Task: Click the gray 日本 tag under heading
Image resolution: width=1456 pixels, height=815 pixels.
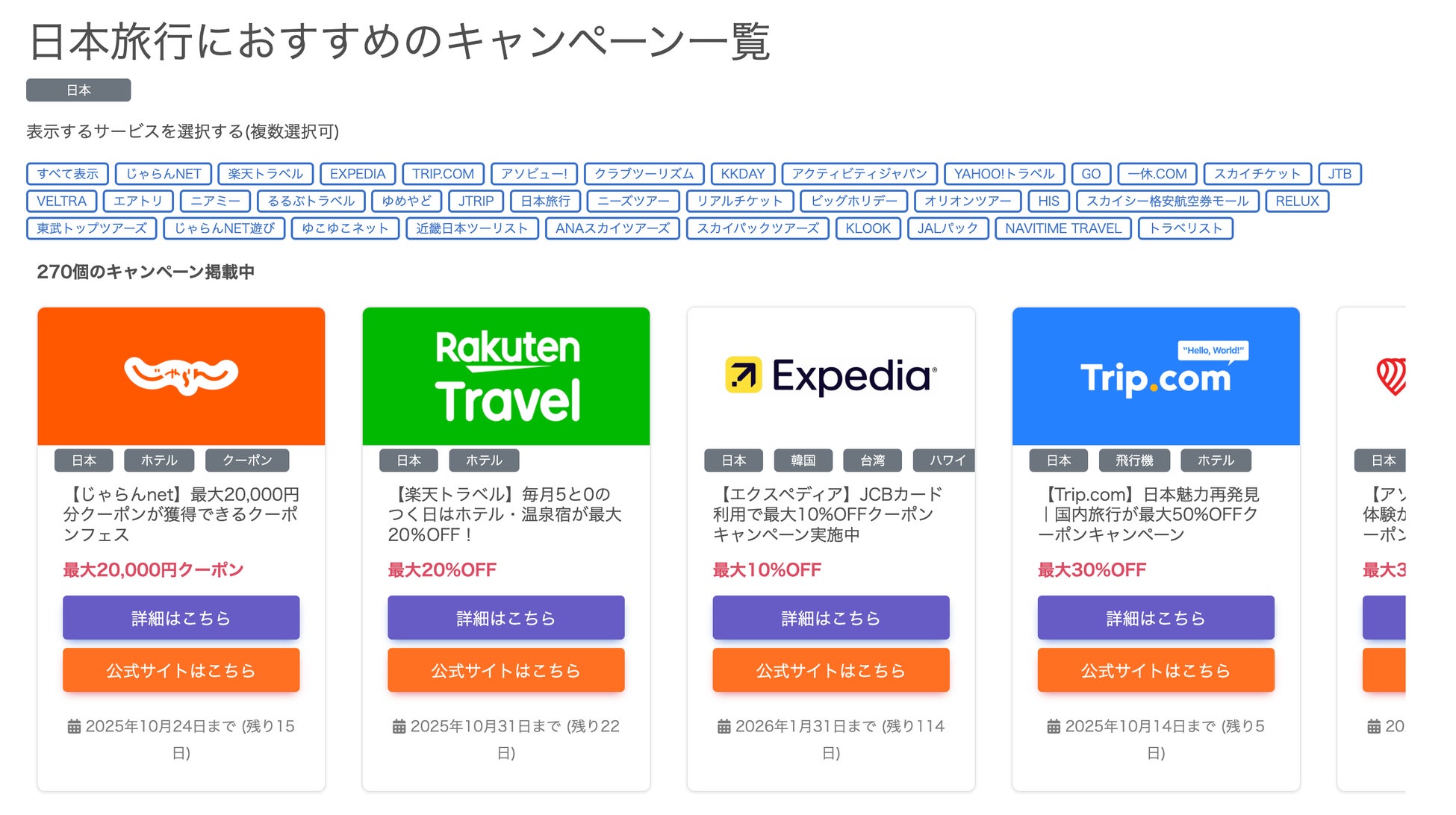Action: (78, 90)
